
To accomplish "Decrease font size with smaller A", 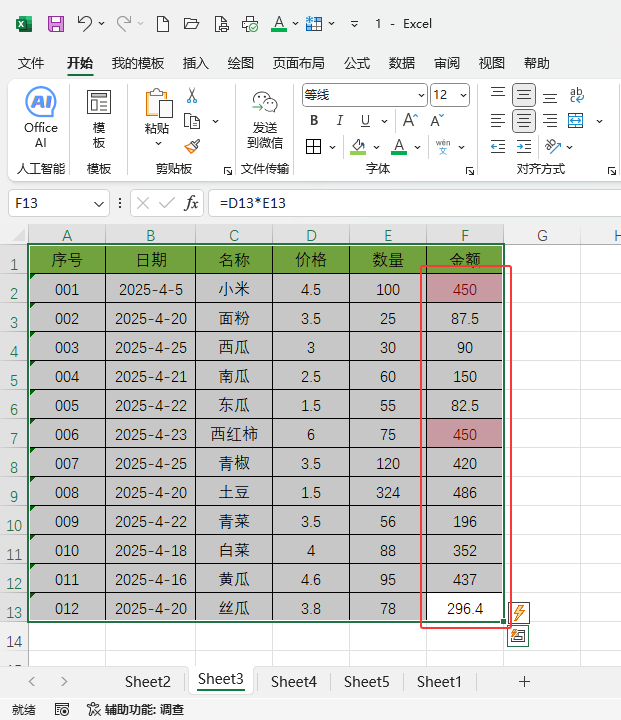I will [437, 120].
